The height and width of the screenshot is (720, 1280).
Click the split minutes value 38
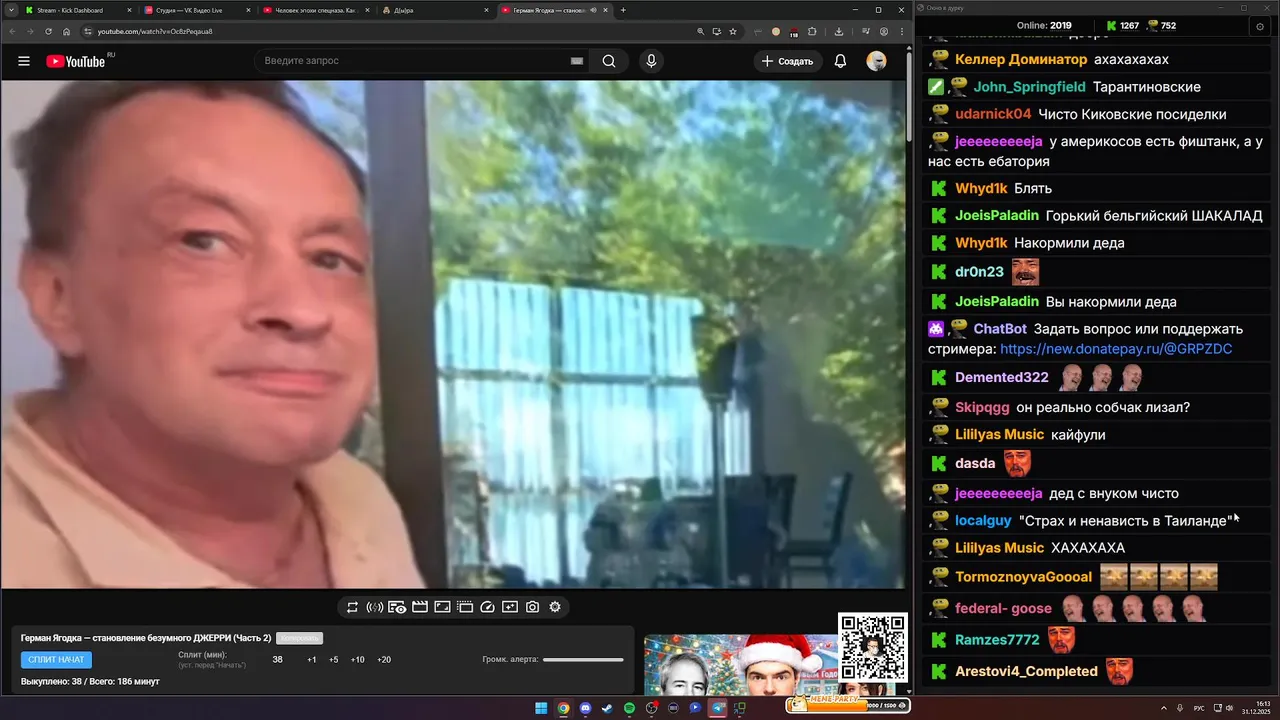277,660
